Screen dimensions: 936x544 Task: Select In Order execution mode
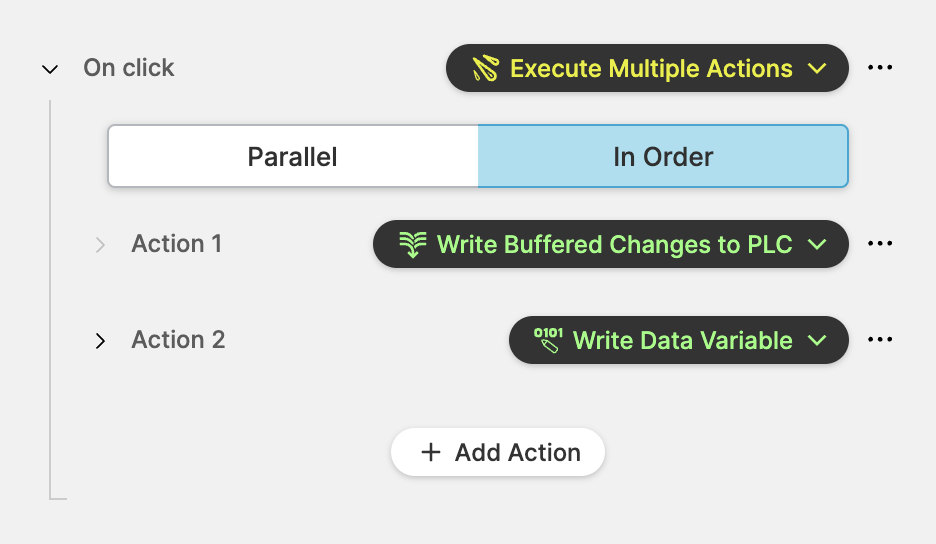click(x=663, y=156)
